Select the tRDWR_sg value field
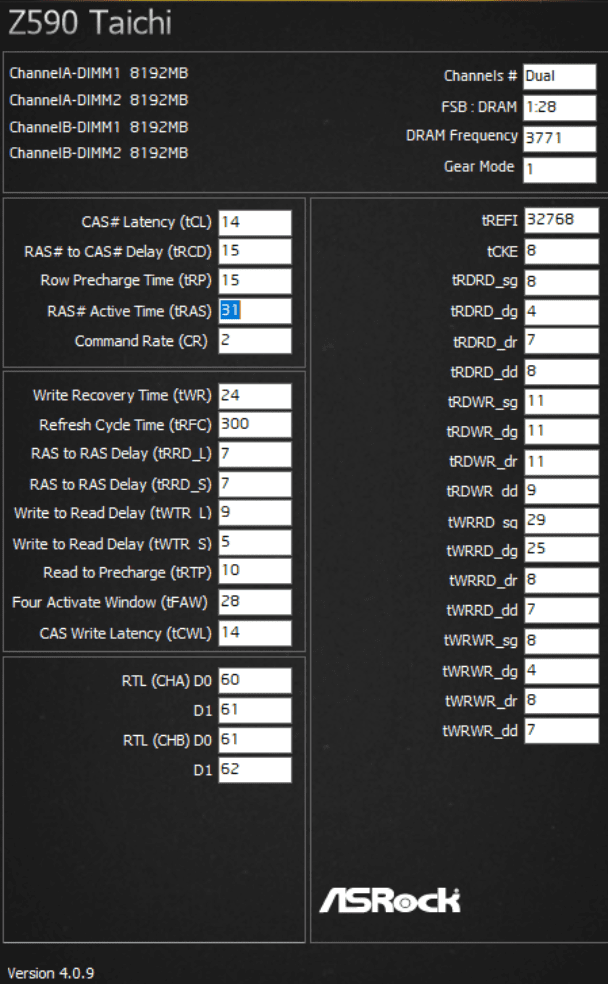The image size is (608, 984). pos(562,402)
